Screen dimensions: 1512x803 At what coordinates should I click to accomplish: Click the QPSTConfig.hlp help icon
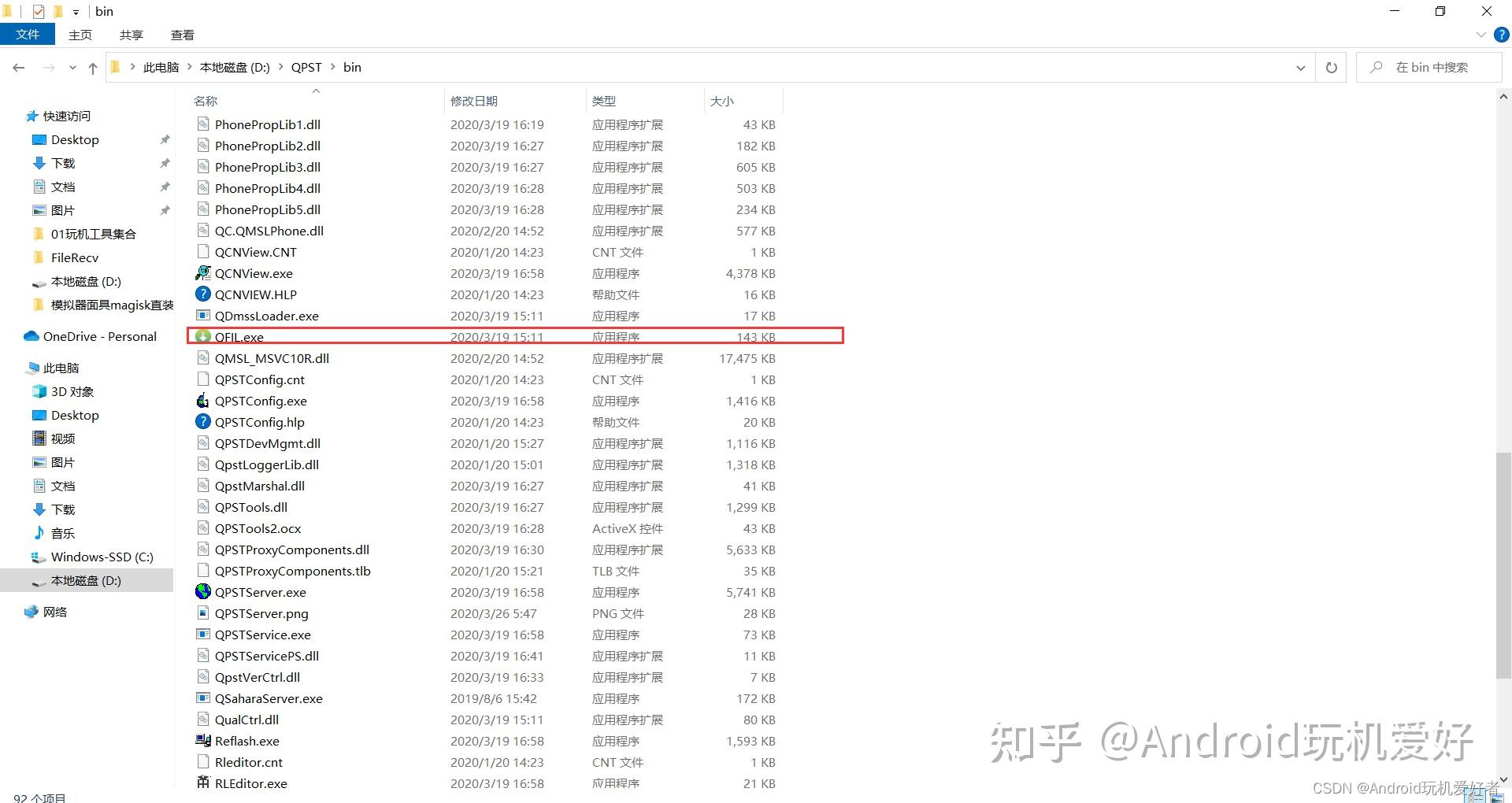click(203, 422)
